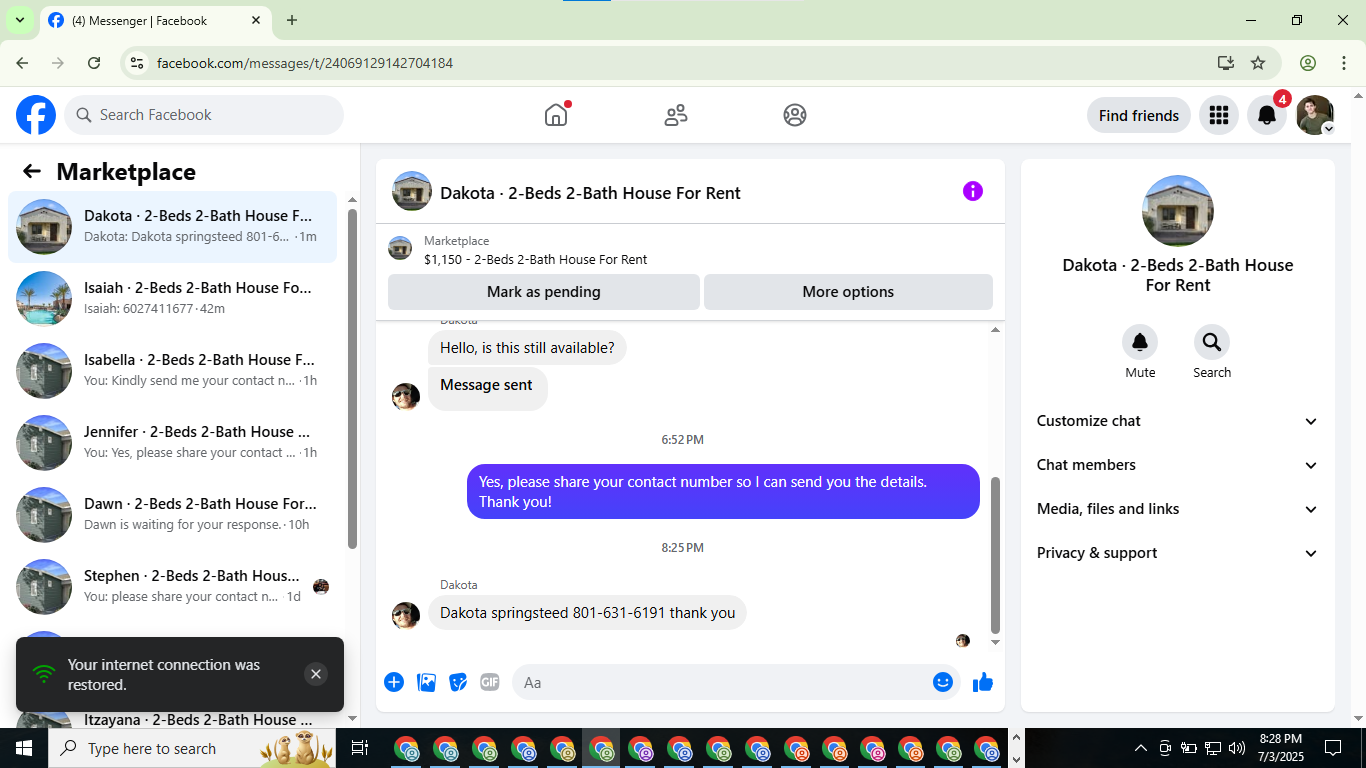Open the notifications bell with badge 4

(x=1267, y=115)
